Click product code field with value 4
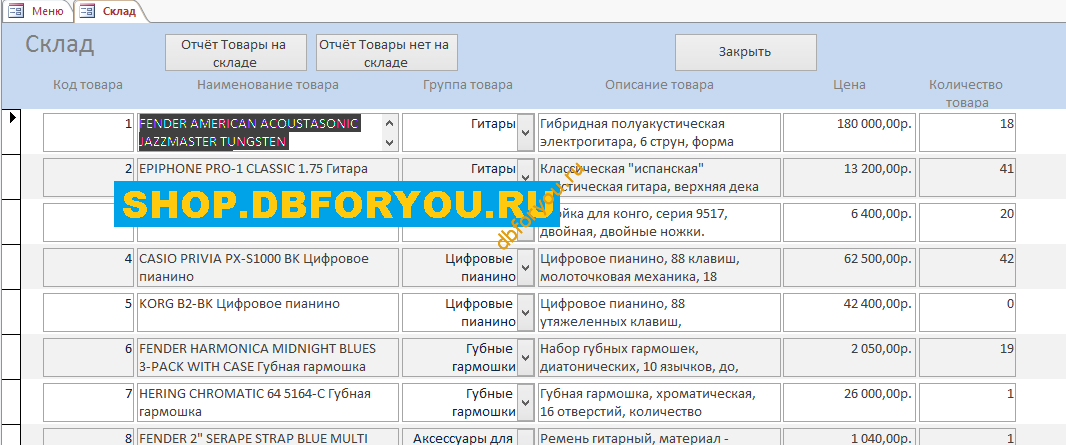The image size is (1066, 445). (88, 268)
